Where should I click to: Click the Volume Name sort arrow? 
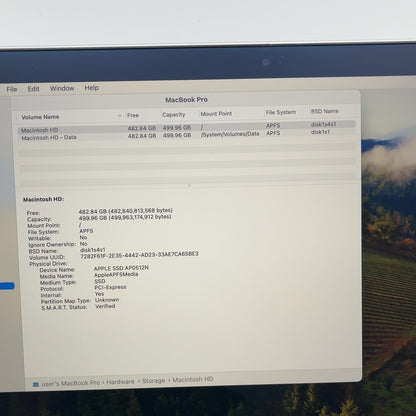pos(120,116)
